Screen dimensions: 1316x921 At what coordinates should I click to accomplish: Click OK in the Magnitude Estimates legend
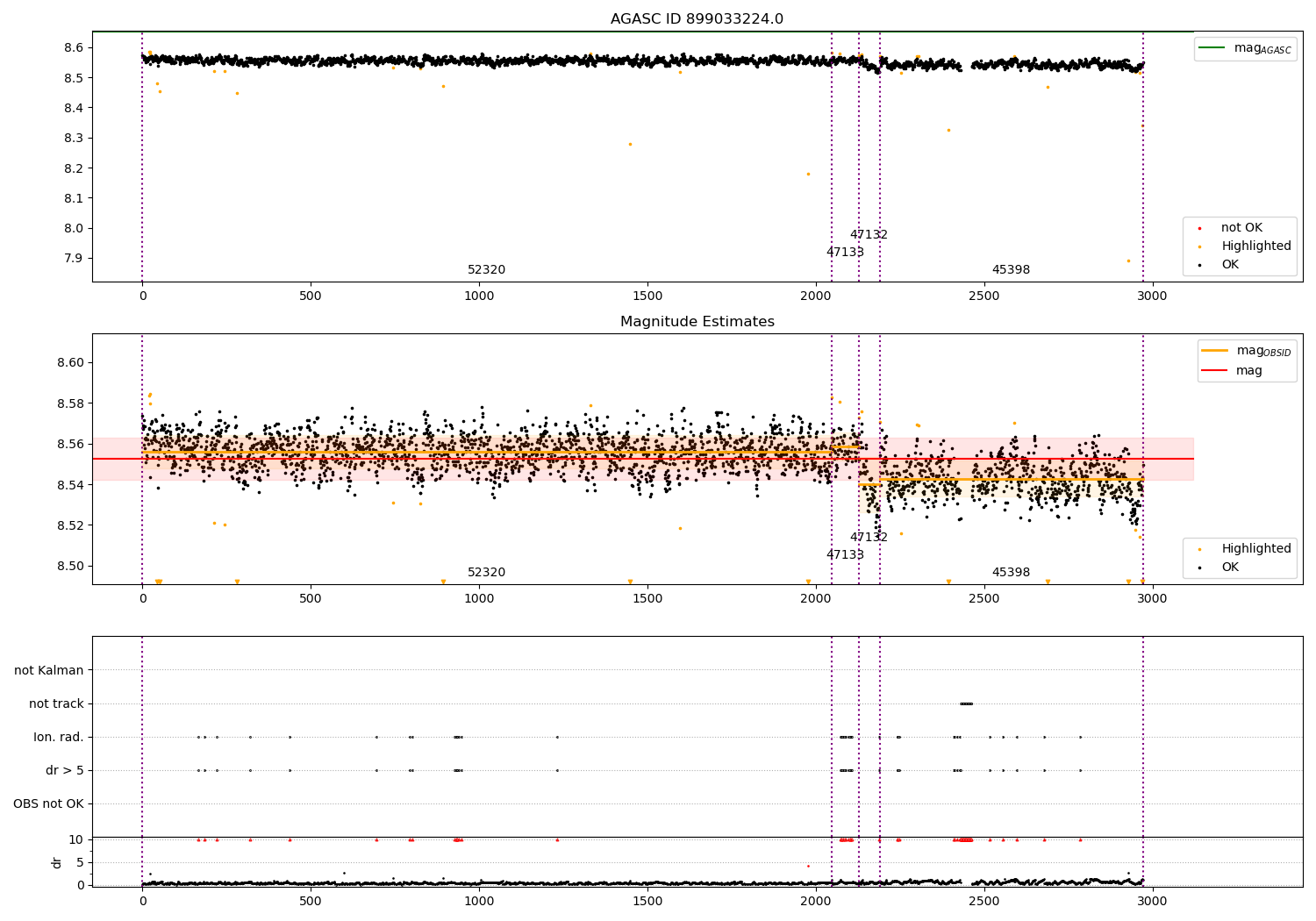pos(1230,568)
